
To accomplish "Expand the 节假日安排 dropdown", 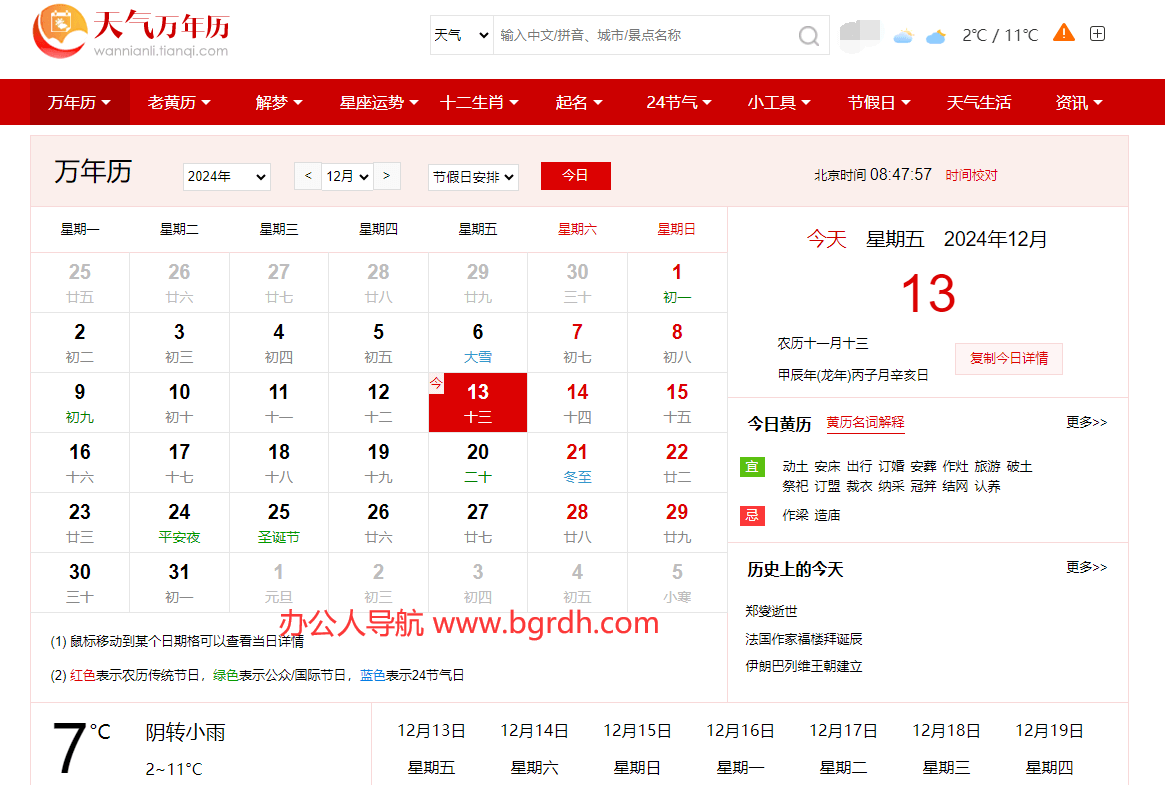I will pos(473,177).
